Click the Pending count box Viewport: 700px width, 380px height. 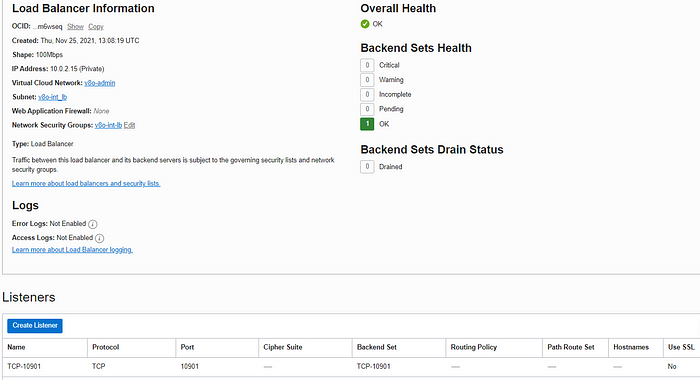click(x=367, y=109)
